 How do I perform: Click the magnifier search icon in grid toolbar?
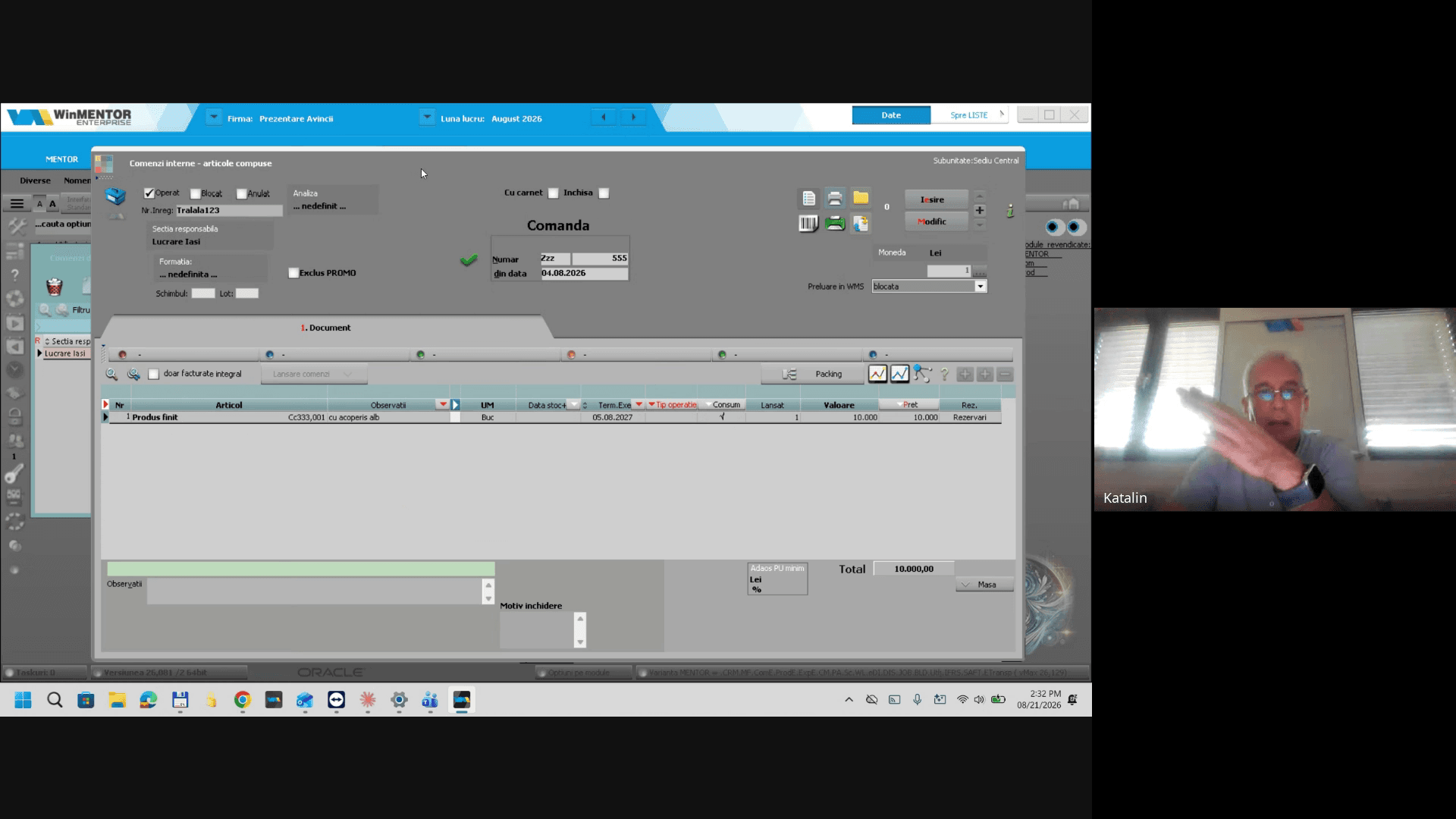coord(111,374)
